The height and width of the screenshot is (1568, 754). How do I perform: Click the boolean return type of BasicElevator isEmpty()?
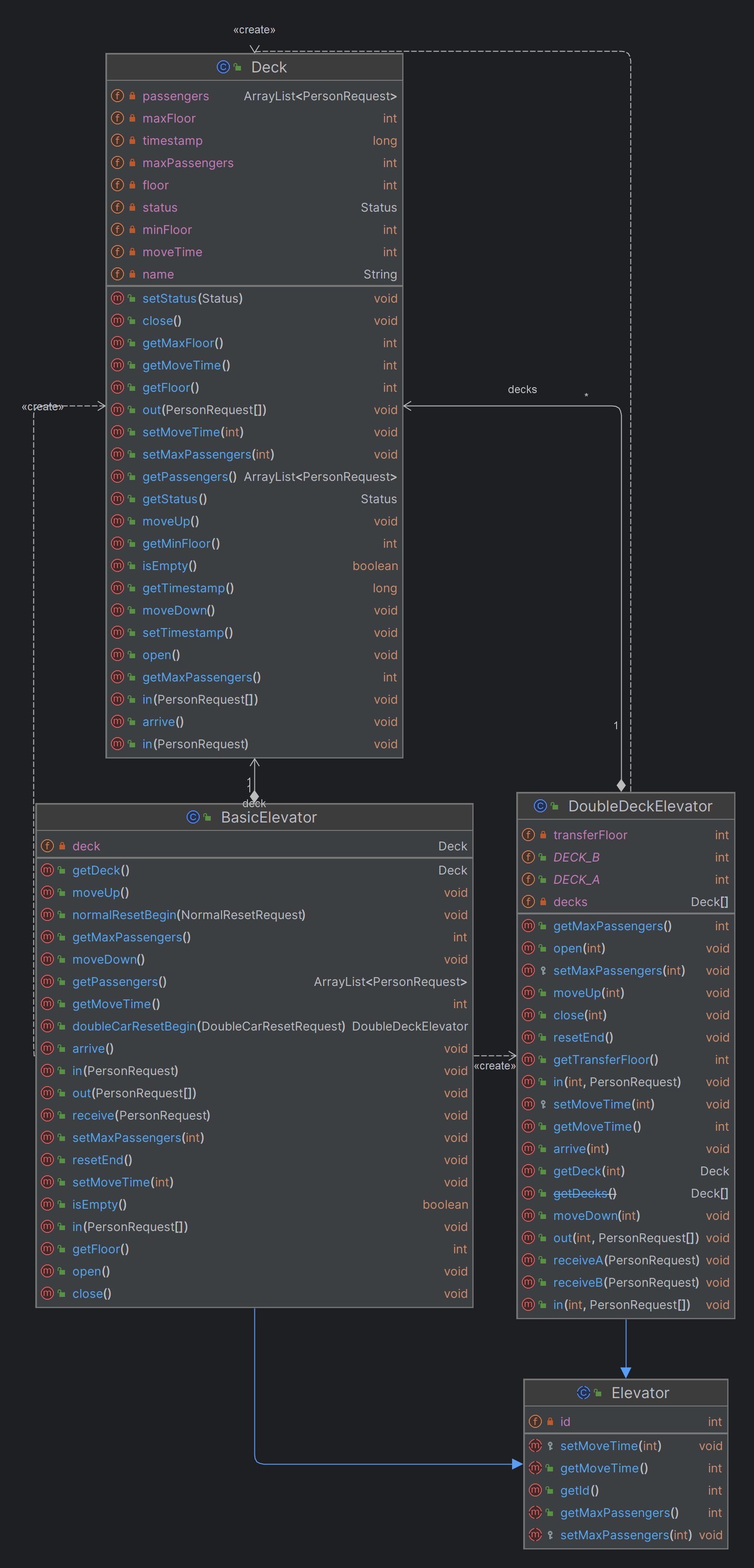445,1204
